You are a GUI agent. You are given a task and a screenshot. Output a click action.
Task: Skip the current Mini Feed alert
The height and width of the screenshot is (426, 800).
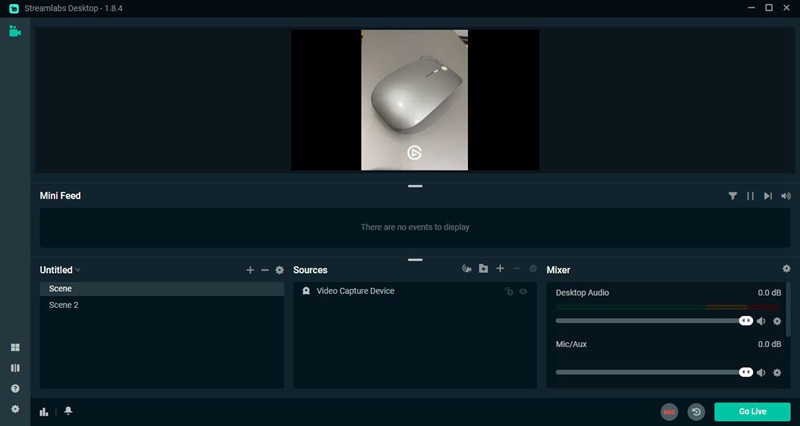(x=768, y=196)
